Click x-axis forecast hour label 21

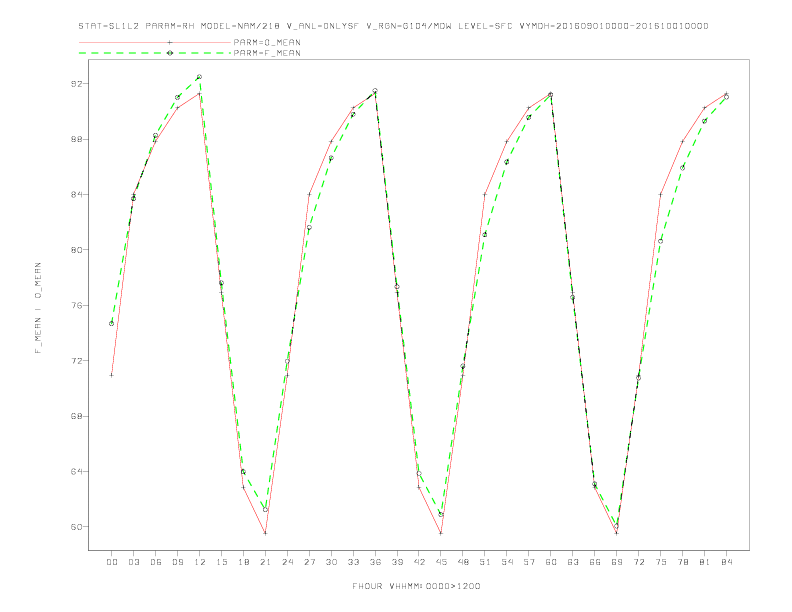point(265,562)
